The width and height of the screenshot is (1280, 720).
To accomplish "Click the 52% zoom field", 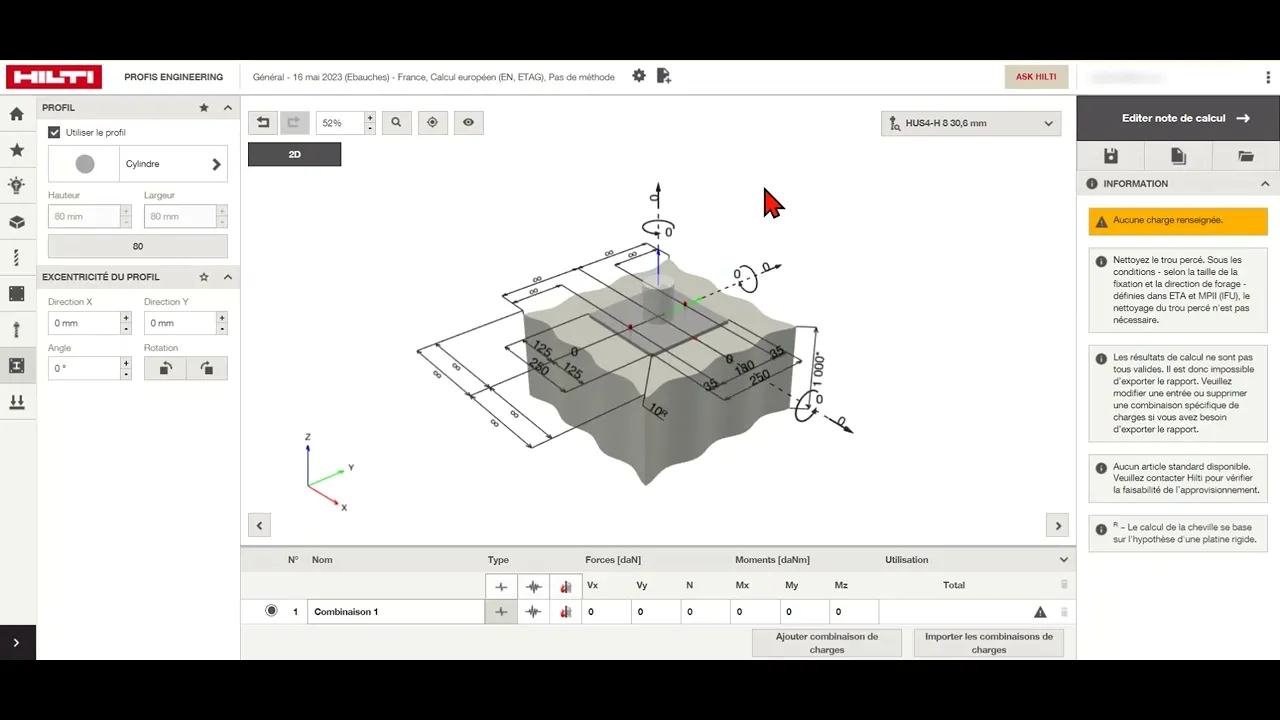I will click(340, 122).
